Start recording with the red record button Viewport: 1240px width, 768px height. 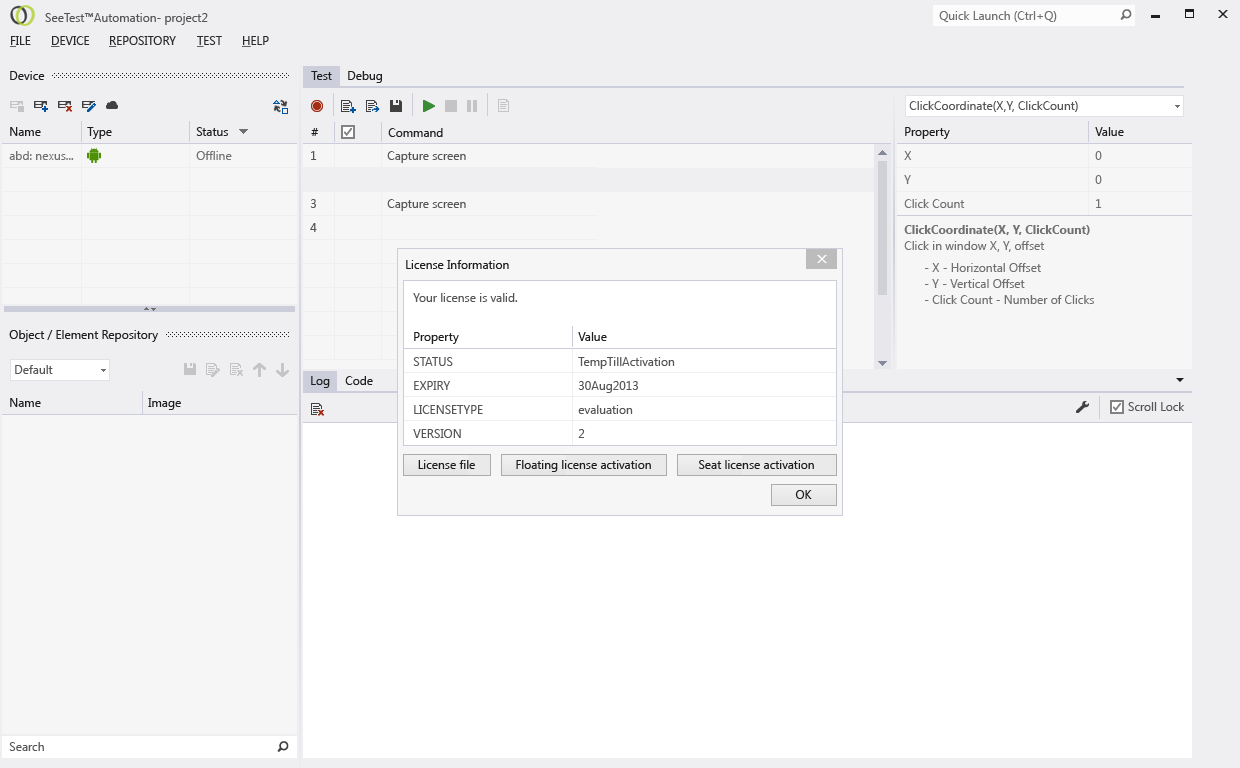(317, 106)
